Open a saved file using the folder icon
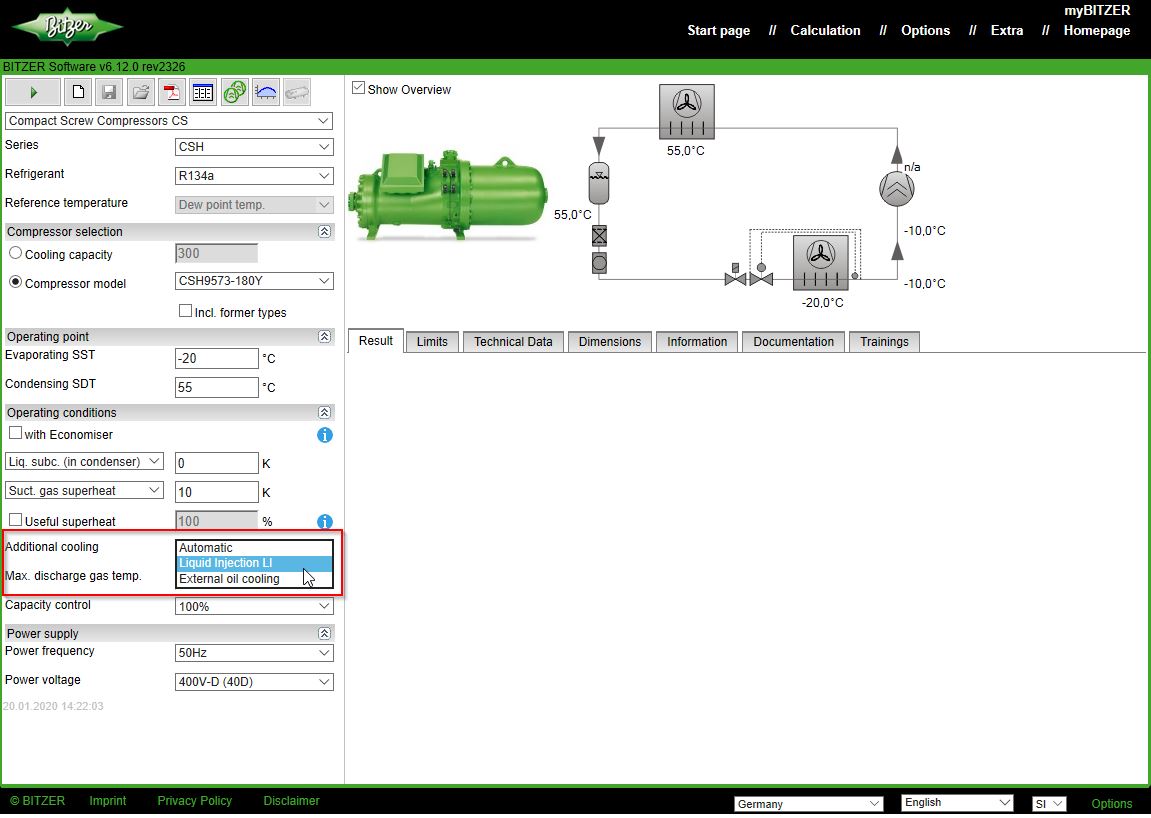The width and height of the screenshot is (1151, 818). point(140,91)
